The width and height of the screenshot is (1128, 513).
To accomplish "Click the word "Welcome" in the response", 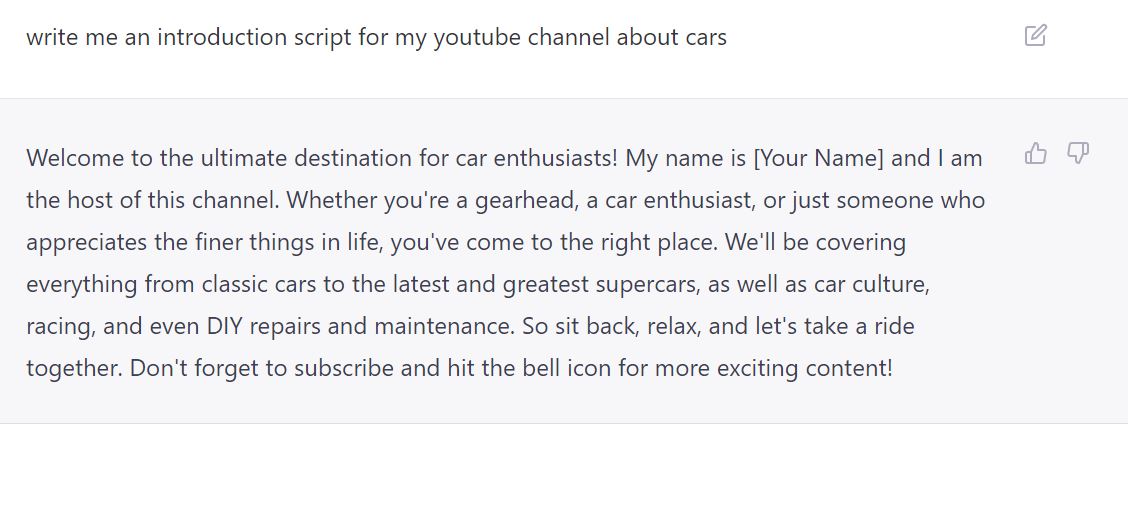I will (69, 158).
